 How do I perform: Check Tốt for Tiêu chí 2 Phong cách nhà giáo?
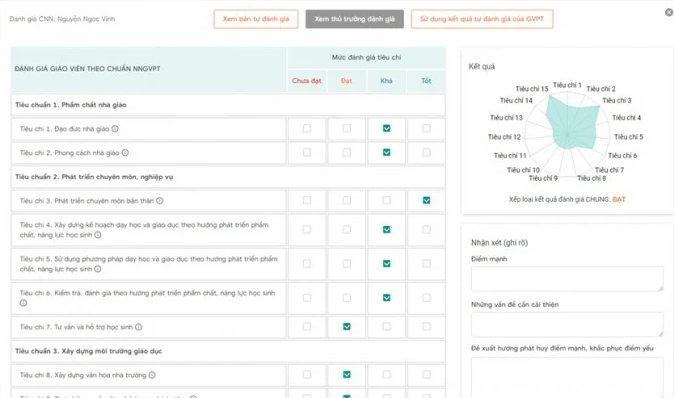pos(426,152)
